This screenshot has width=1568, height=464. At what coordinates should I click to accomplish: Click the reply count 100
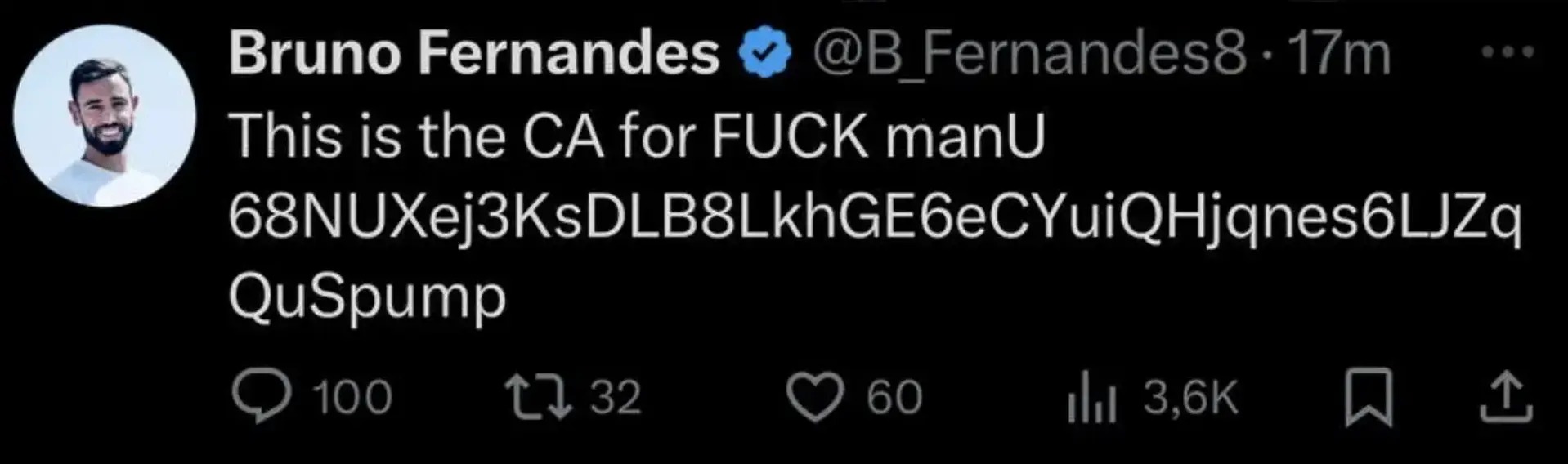[x=352, y=398]
